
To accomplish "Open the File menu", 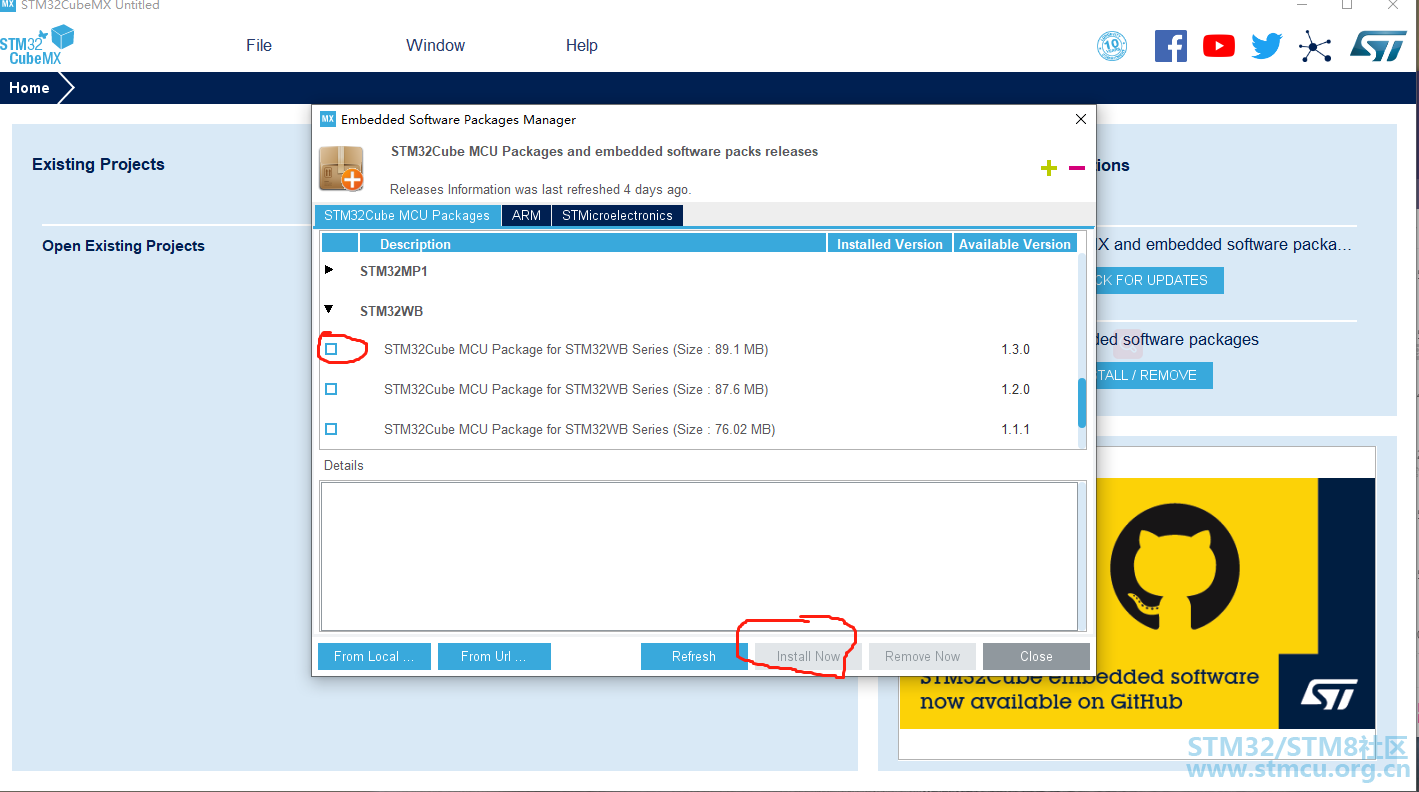I will tap(259, 45).
